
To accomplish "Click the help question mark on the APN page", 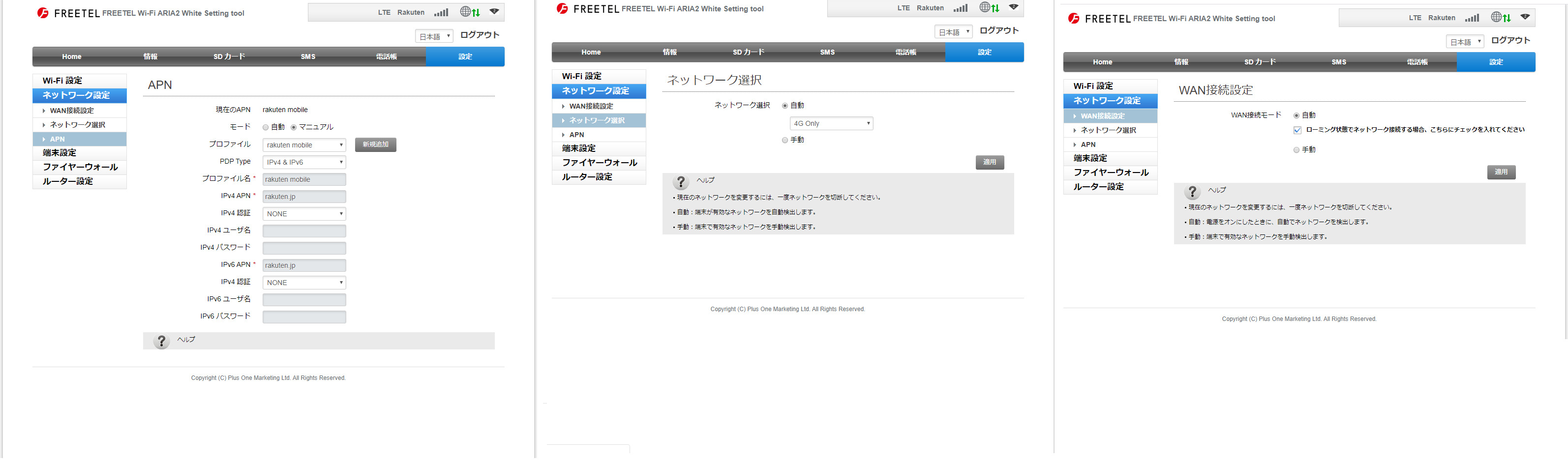I will pyautogui.click(x=161, y=341).
